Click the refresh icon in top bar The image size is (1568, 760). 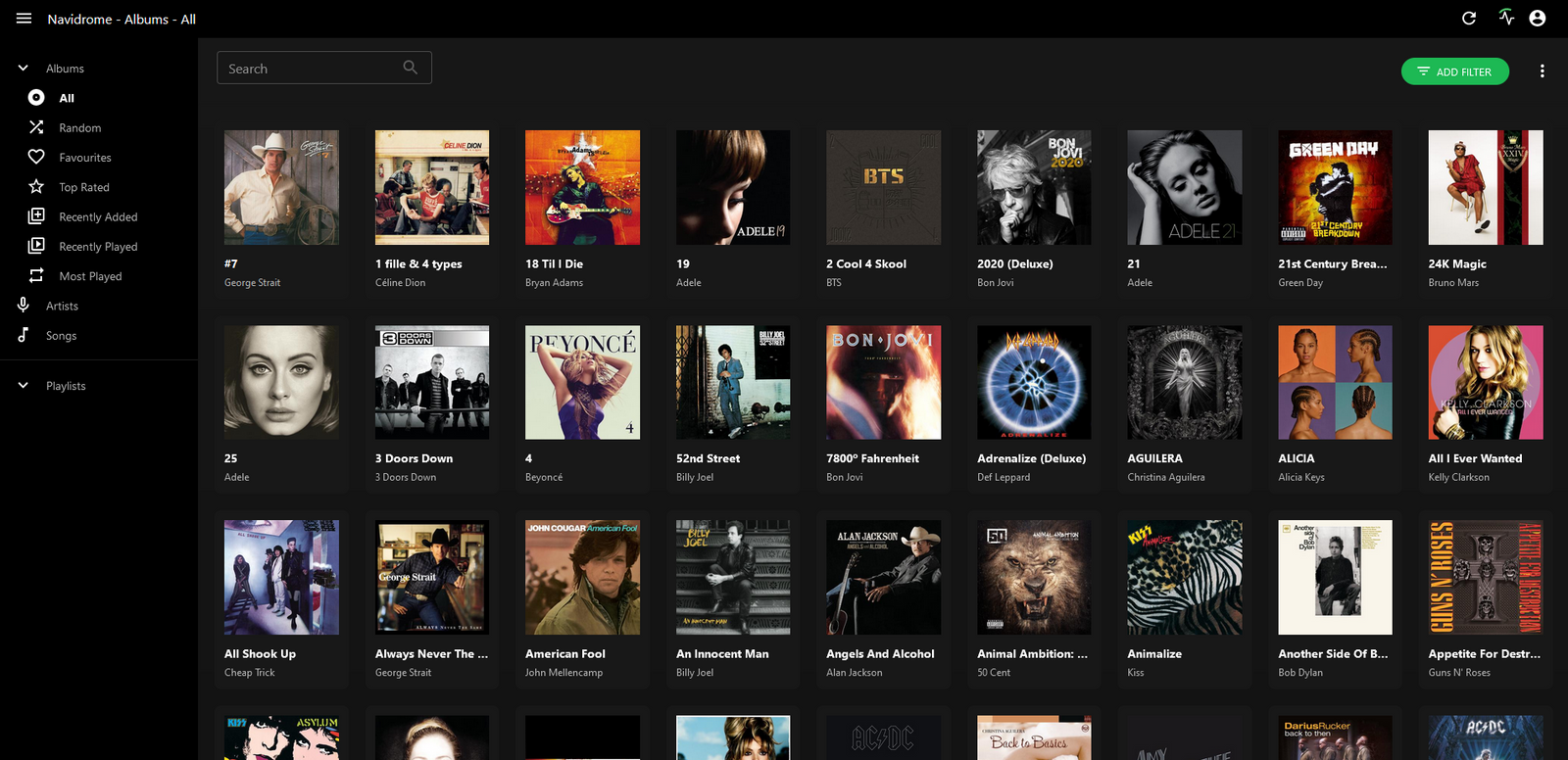tap(1469, 19)
